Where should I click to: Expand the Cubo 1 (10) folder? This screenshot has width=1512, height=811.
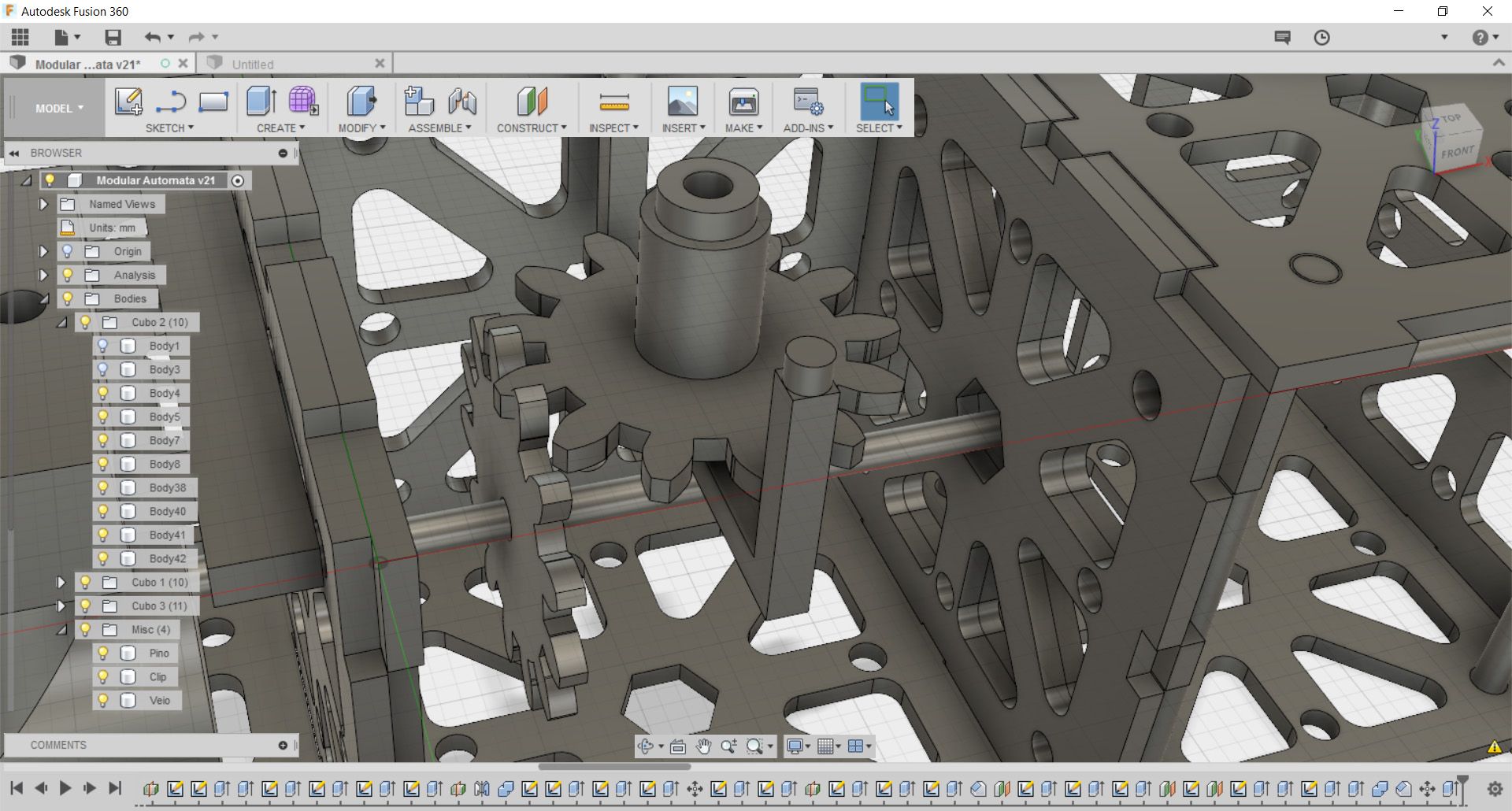pos(61,582)
